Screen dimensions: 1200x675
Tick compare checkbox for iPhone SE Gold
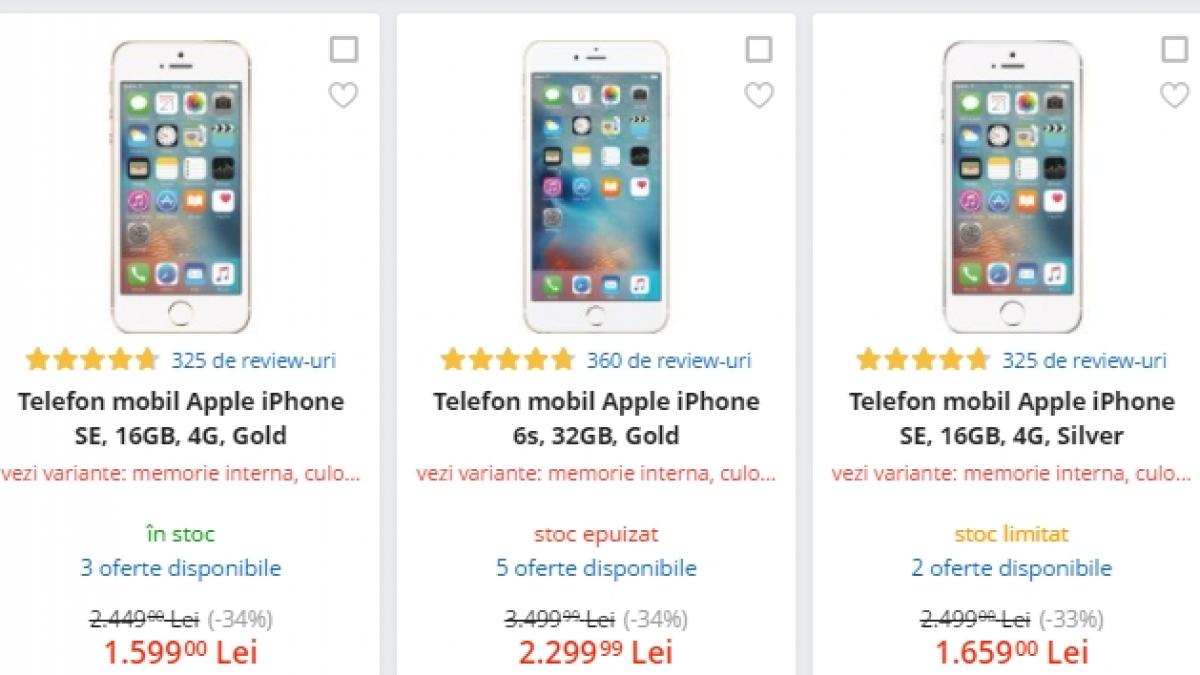343,49
